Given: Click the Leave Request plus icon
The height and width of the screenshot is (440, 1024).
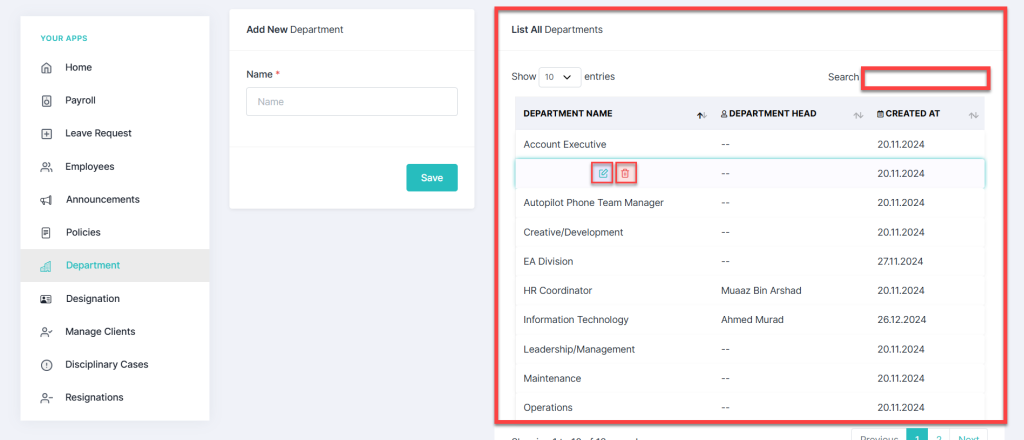Looking at the screenshot, I should [x=46, y=134].
